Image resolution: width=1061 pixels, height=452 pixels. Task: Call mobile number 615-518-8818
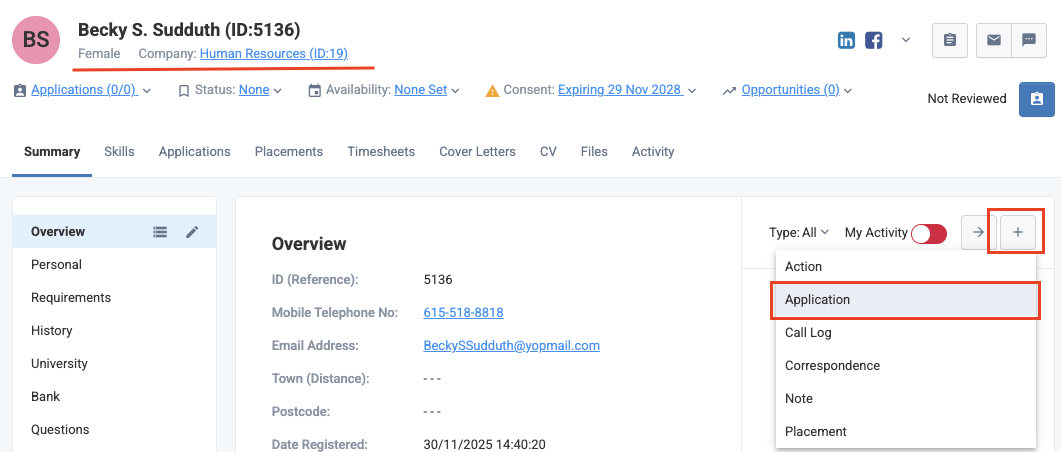point(464,313)
